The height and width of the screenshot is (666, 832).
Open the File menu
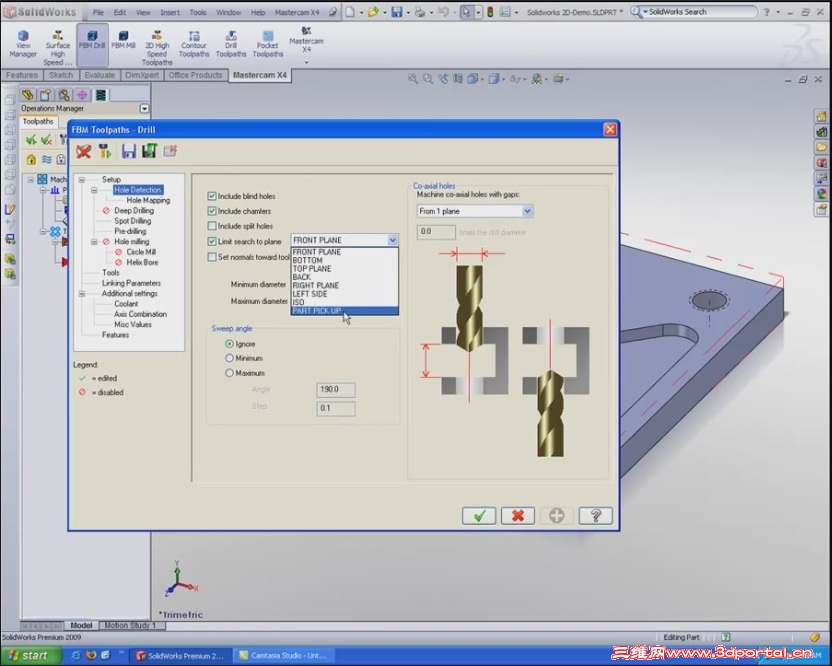pyautogui.click(x=98, y=12)
